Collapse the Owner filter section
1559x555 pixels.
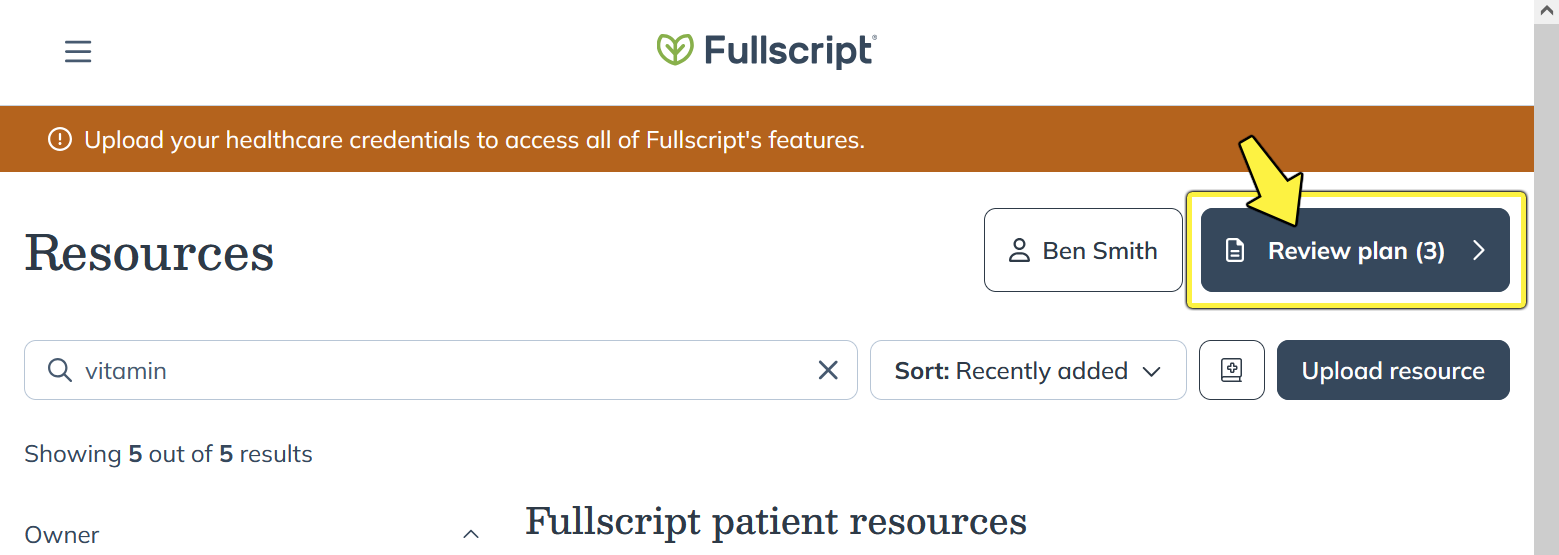[471, 535]
